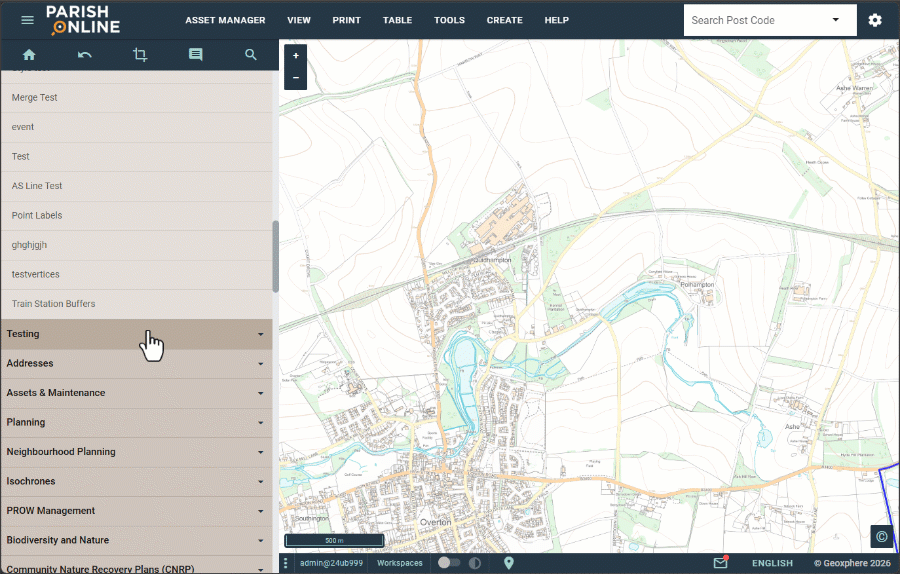The height and width of the screenshot is (574, 900).
Task: Toggle the switch in the status bar
Action: click(x=449, y=563)
